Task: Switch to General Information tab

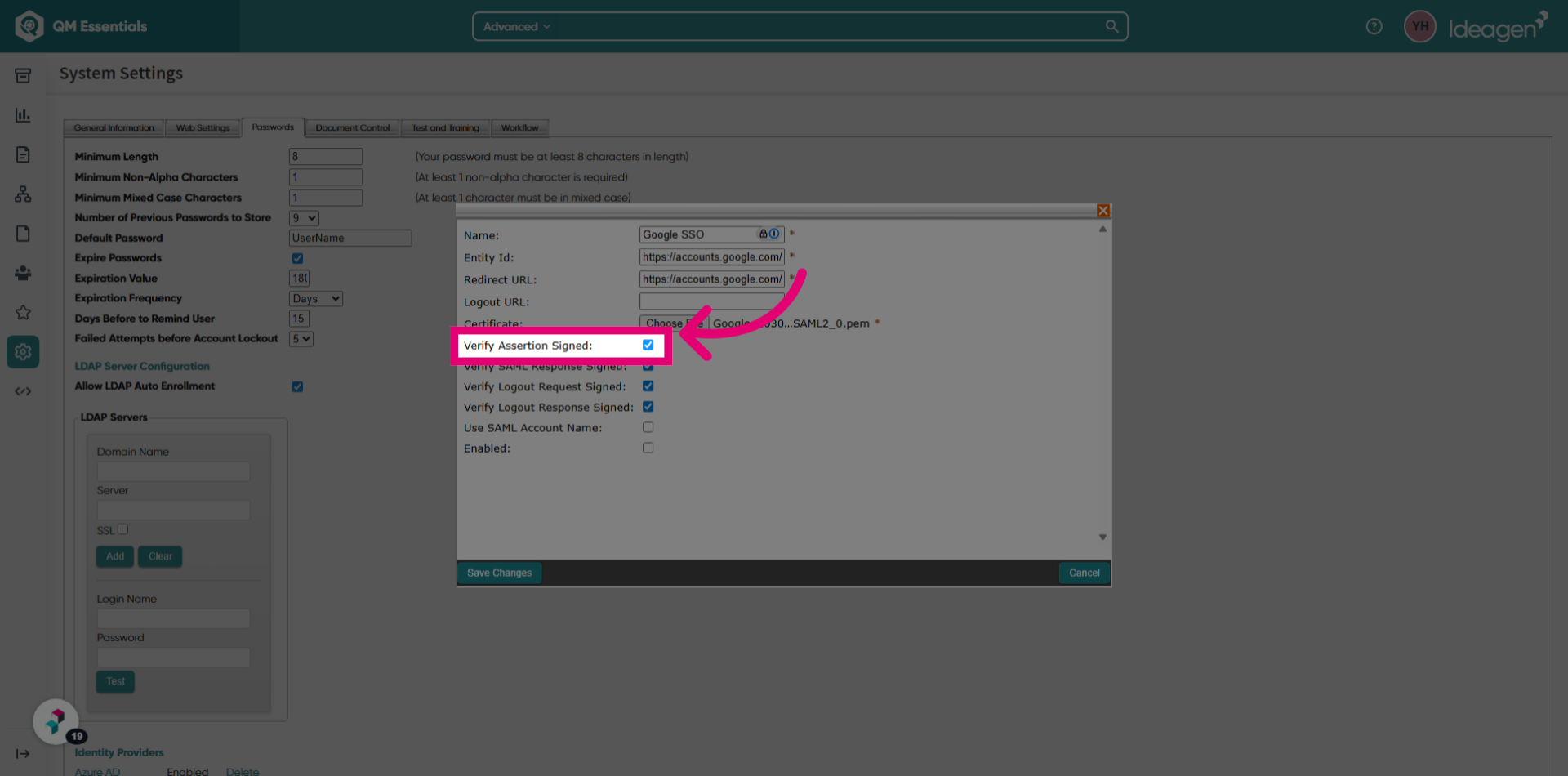Action: pyautogui.click(x=114, y=128)
